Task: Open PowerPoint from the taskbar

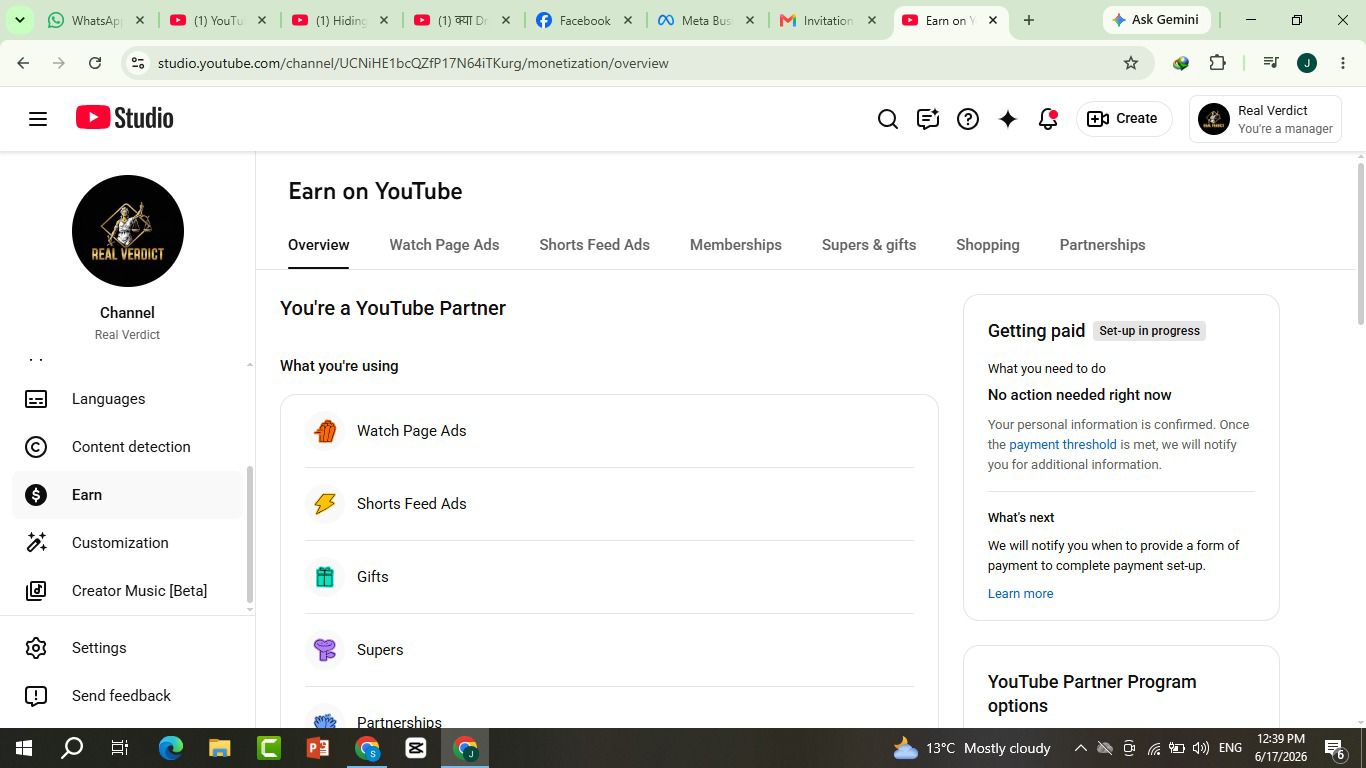Action: 318,748
